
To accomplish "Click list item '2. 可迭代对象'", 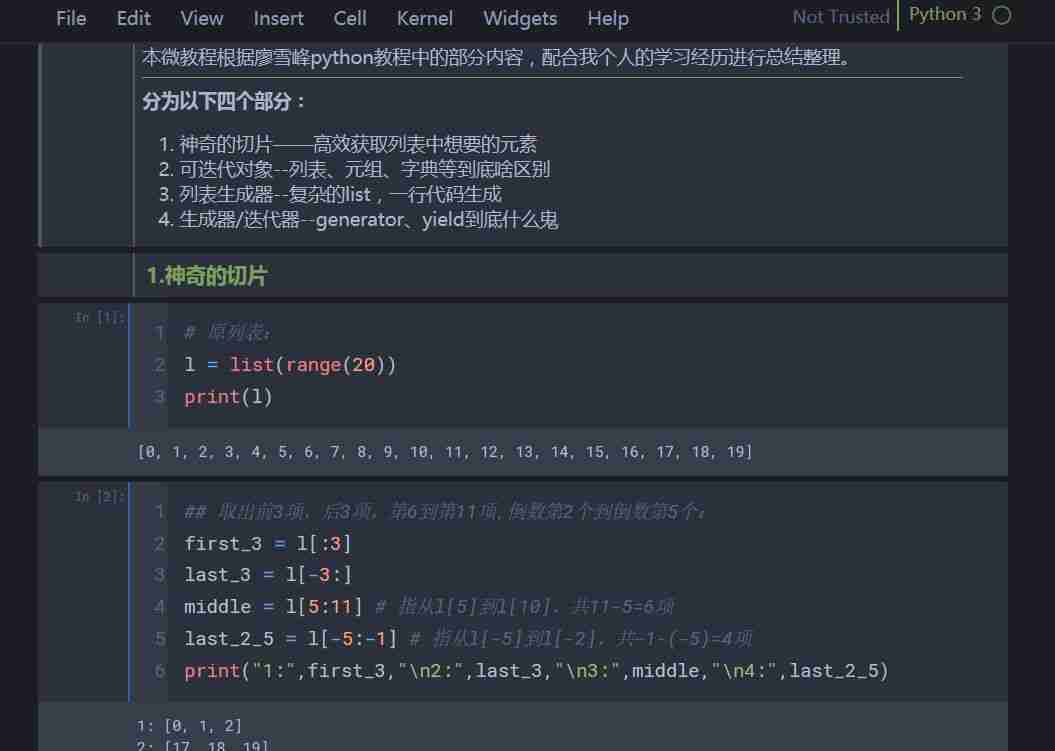I will click(355, 169).
